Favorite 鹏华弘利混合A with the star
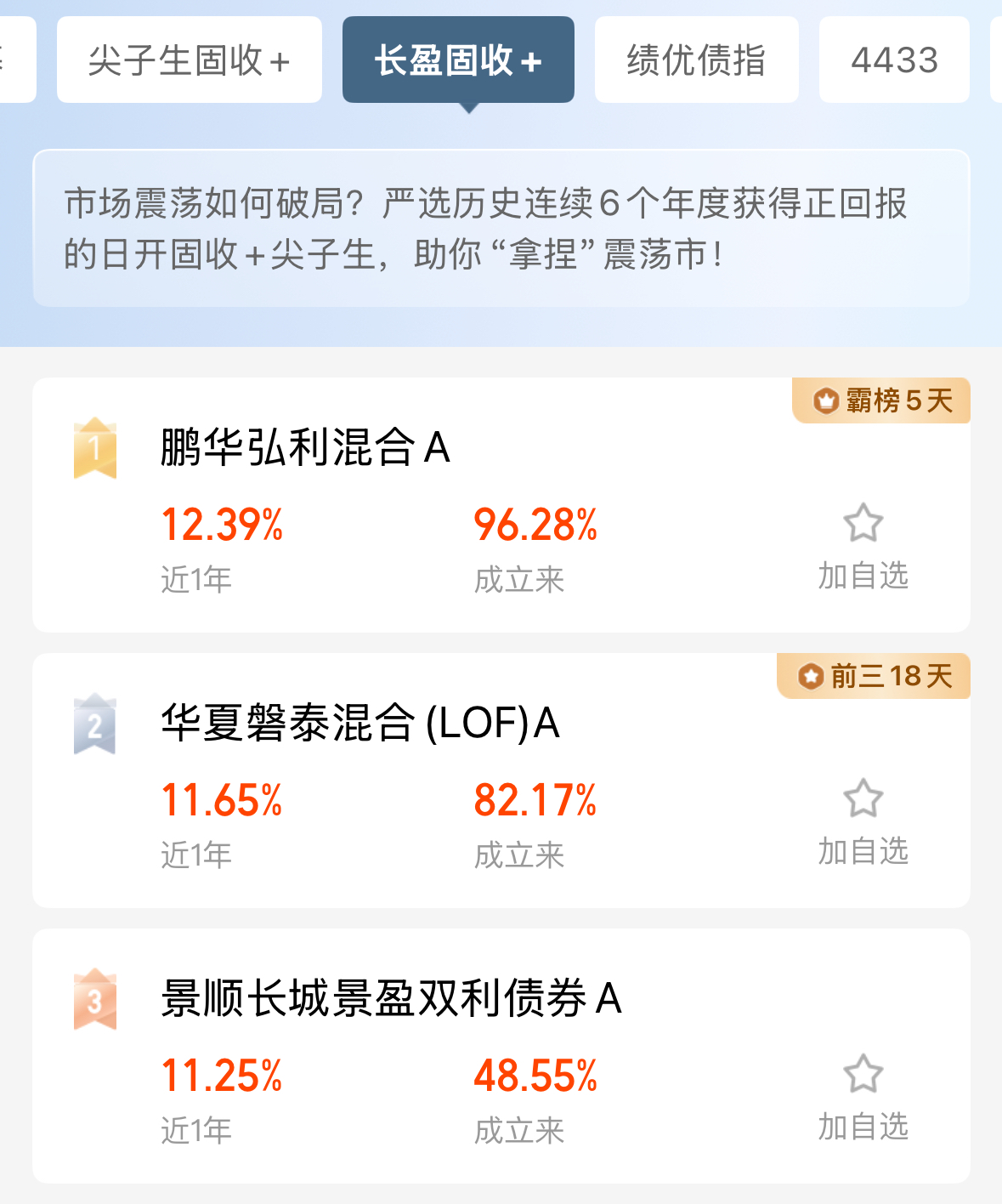Image resolution: width=1002 pixels, height=1204 pixels. (x=863, y=524)
